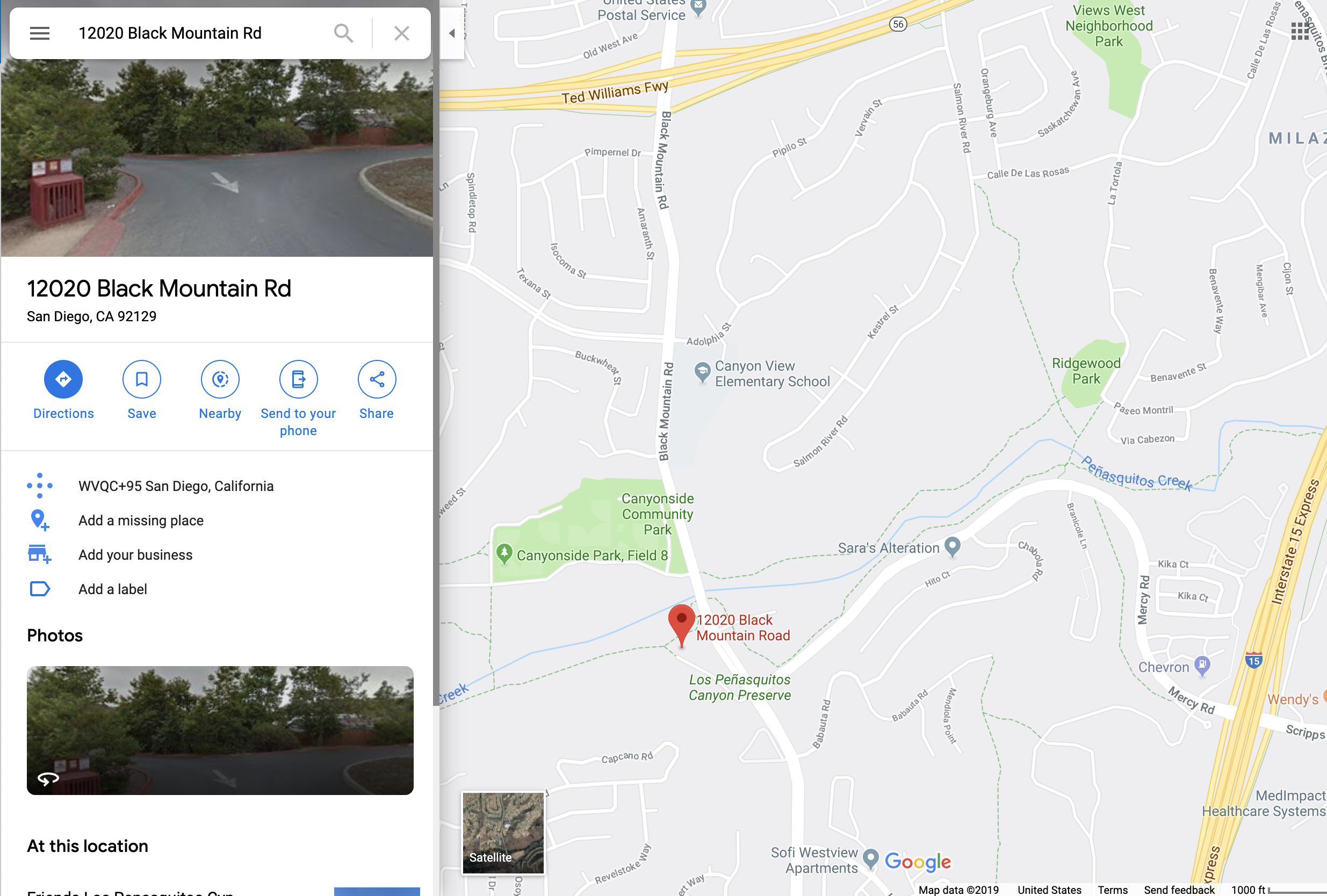The height and width of the screenshot is (896, 1327).
Task: Select Canyon View Elementary School marker
Action: [x=702, y=372]
